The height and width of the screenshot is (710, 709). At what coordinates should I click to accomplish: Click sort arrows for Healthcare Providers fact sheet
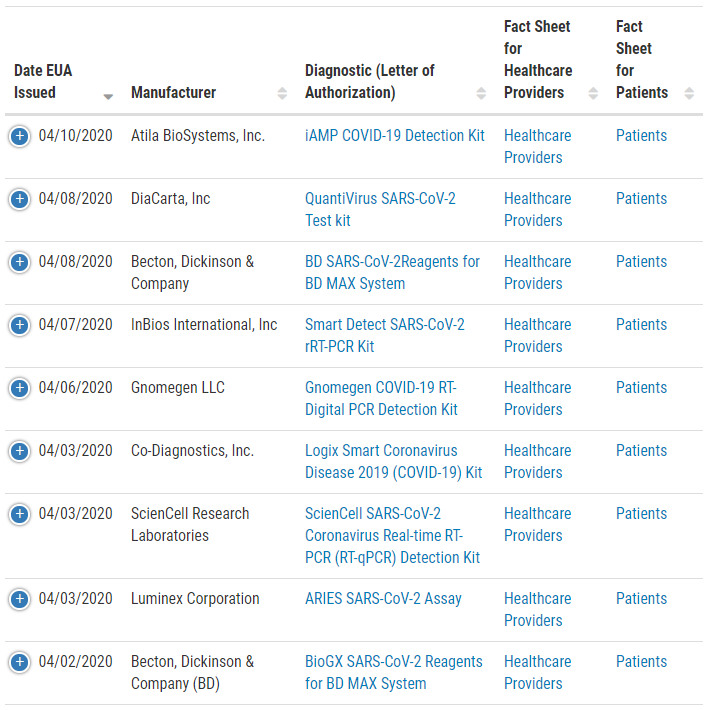click(593, 93)
